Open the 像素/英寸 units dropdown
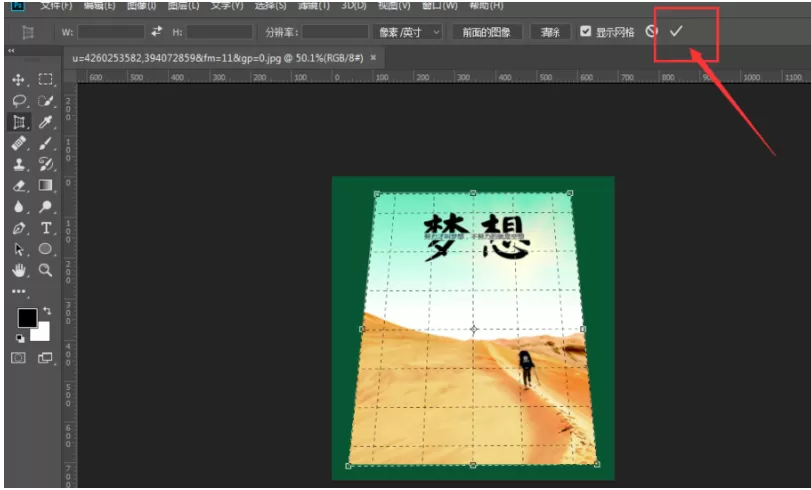Screen dimensions: 811x490 408,32
